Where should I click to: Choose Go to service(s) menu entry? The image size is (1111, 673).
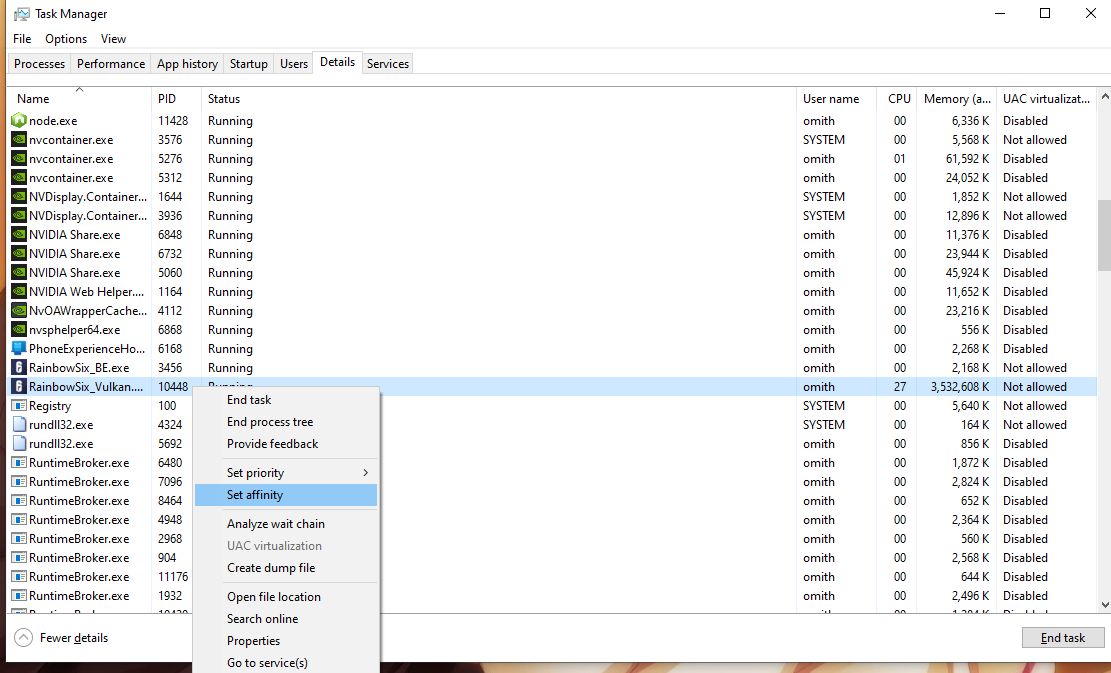286,662
